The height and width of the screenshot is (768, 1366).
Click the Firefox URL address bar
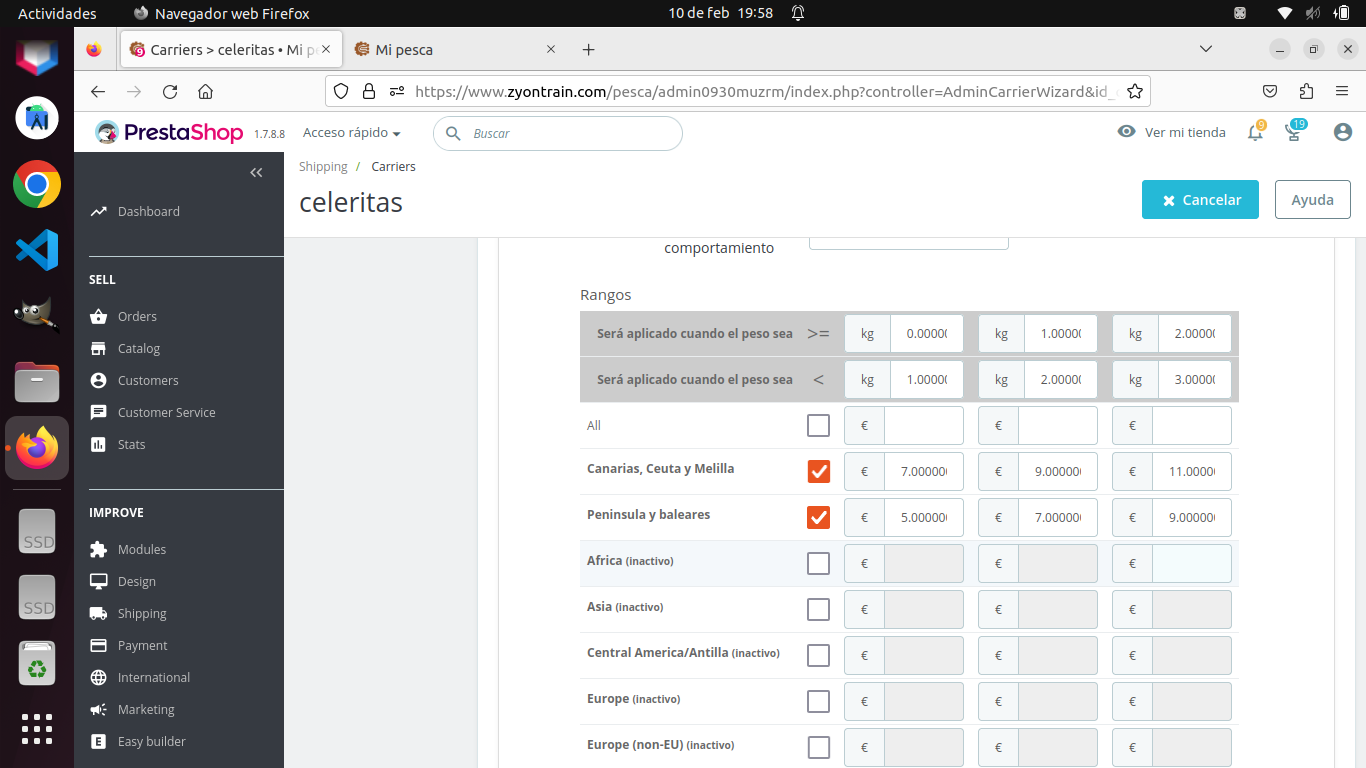737,91
